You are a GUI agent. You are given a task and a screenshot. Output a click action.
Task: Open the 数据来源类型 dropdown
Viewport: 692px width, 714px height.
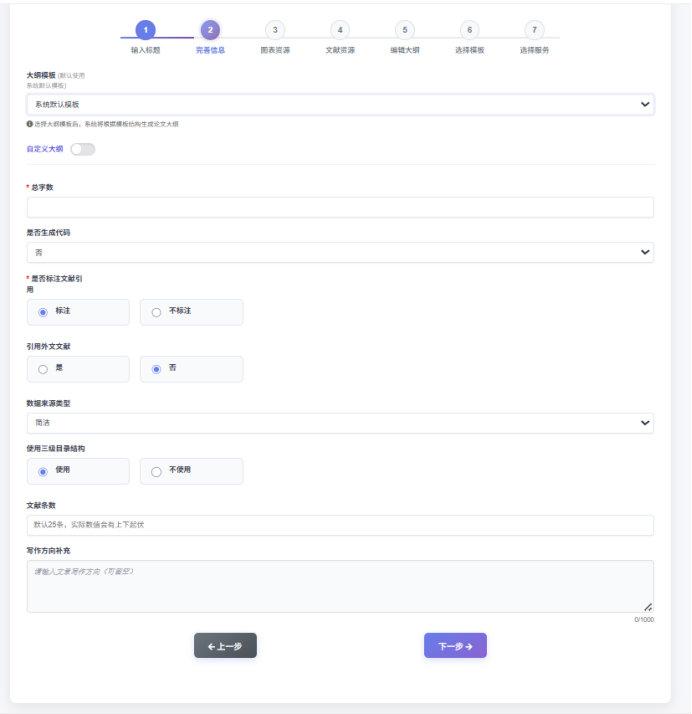pyautogui.click(x=340, y=423)
